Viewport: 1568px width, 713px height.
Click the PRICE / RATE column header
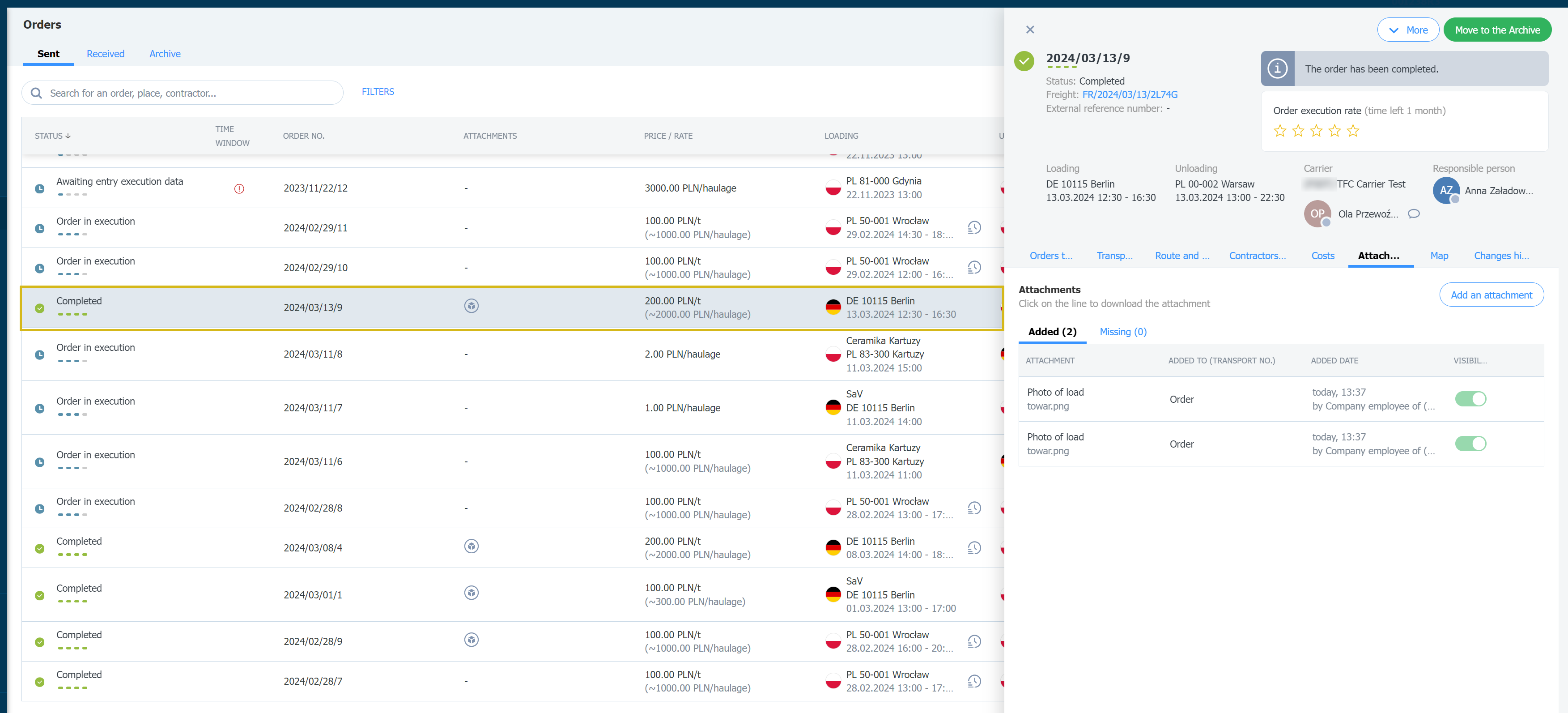668,136
